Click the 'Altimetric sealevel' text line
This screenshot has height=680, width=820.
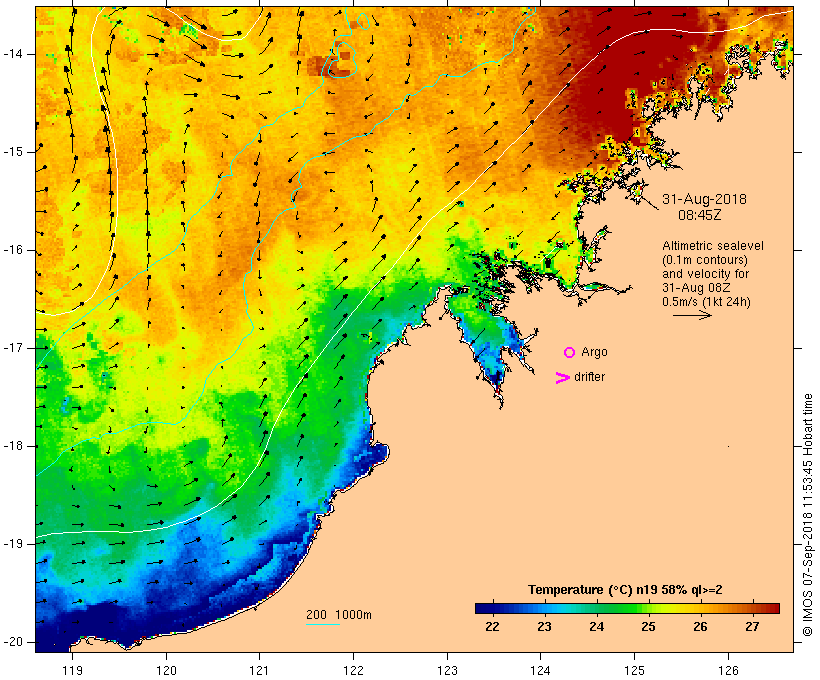(x=713, y=246)
